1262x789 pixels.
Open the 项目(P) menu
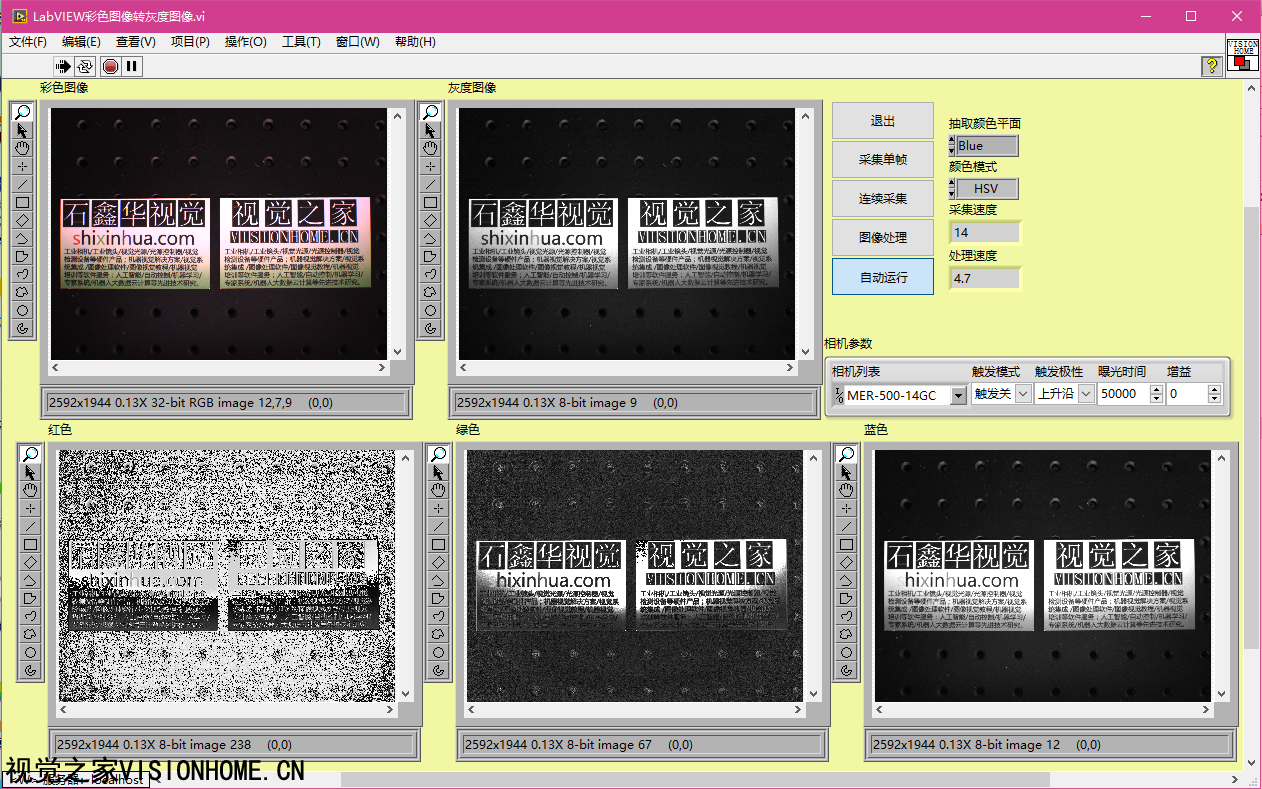click(x=190, y=42)
